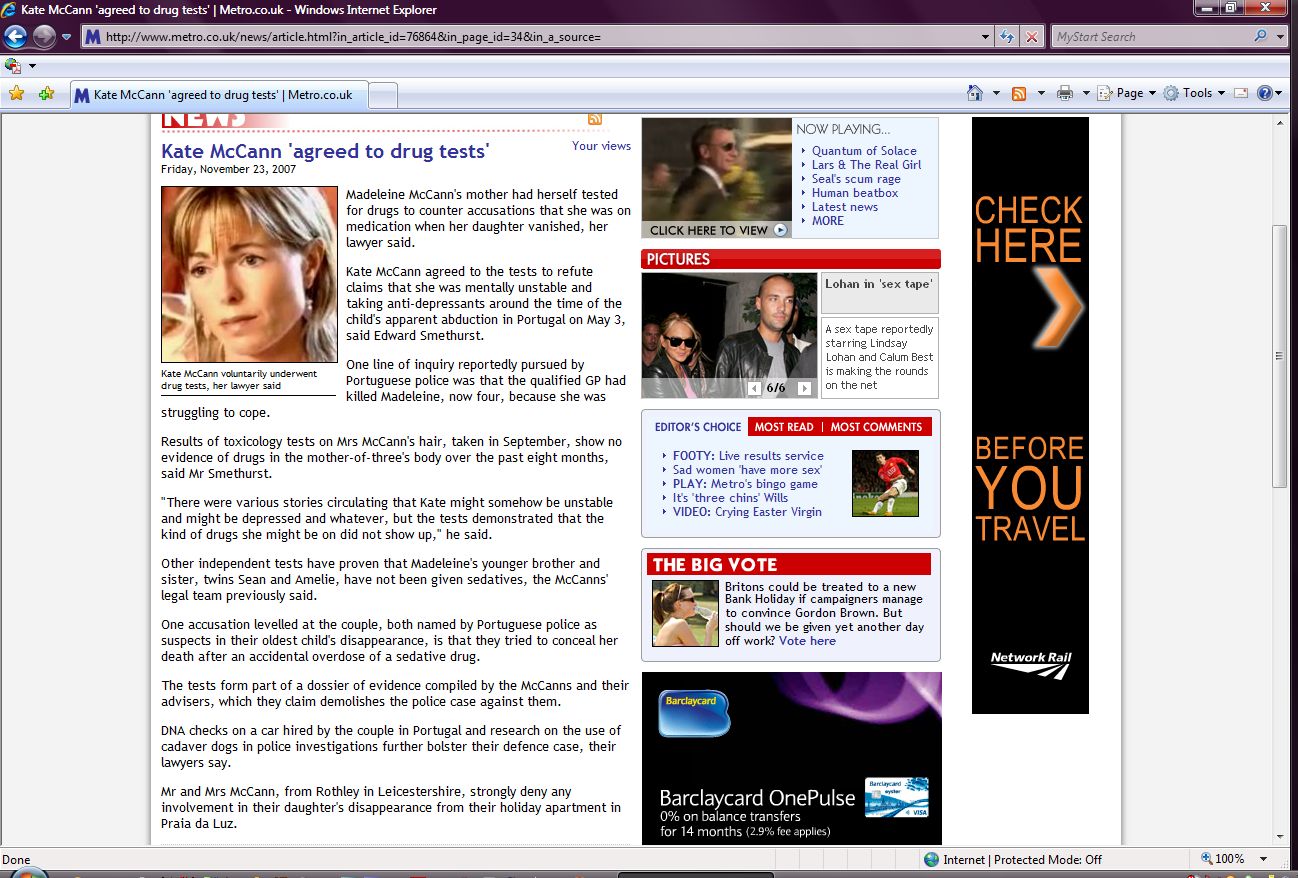Switch to the Most Comments tab
This screenshot has height=878, width=1298.
[876, 427]
